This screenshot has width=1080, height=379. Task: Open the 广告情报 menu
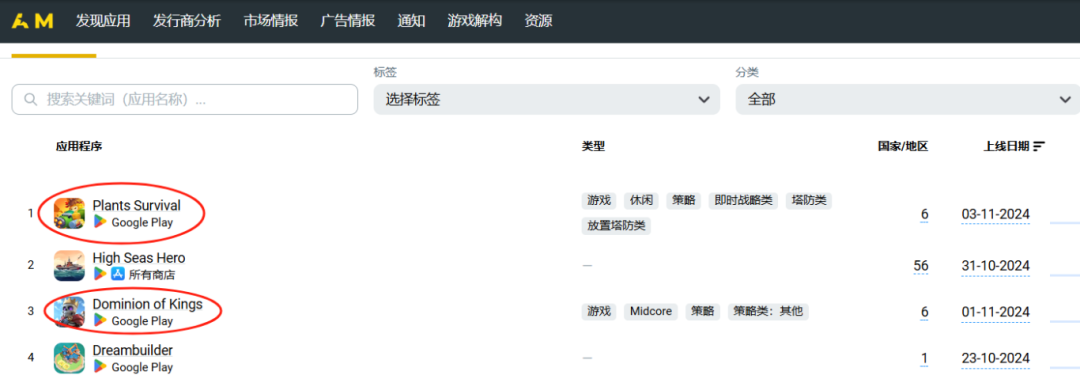pyautogui.click(x=348, y=21)
